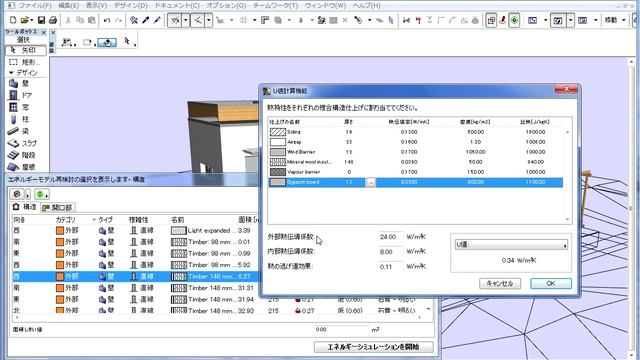Select the Airgap row in finish list
This screenshot has height=360, width=640.
pyautogui.click(x=416, y=142)
